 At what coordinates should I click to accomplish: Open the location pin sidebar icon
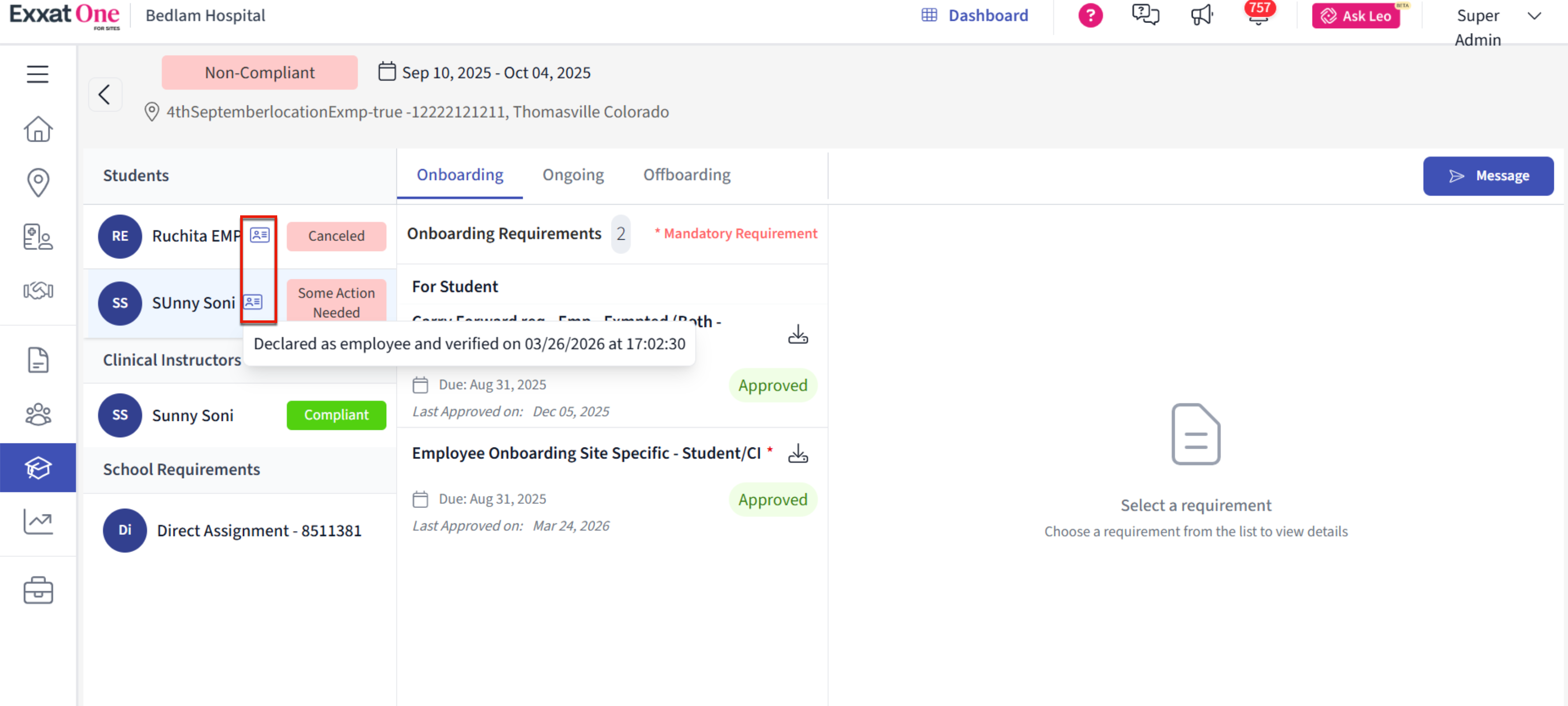[x=38, y=182]
